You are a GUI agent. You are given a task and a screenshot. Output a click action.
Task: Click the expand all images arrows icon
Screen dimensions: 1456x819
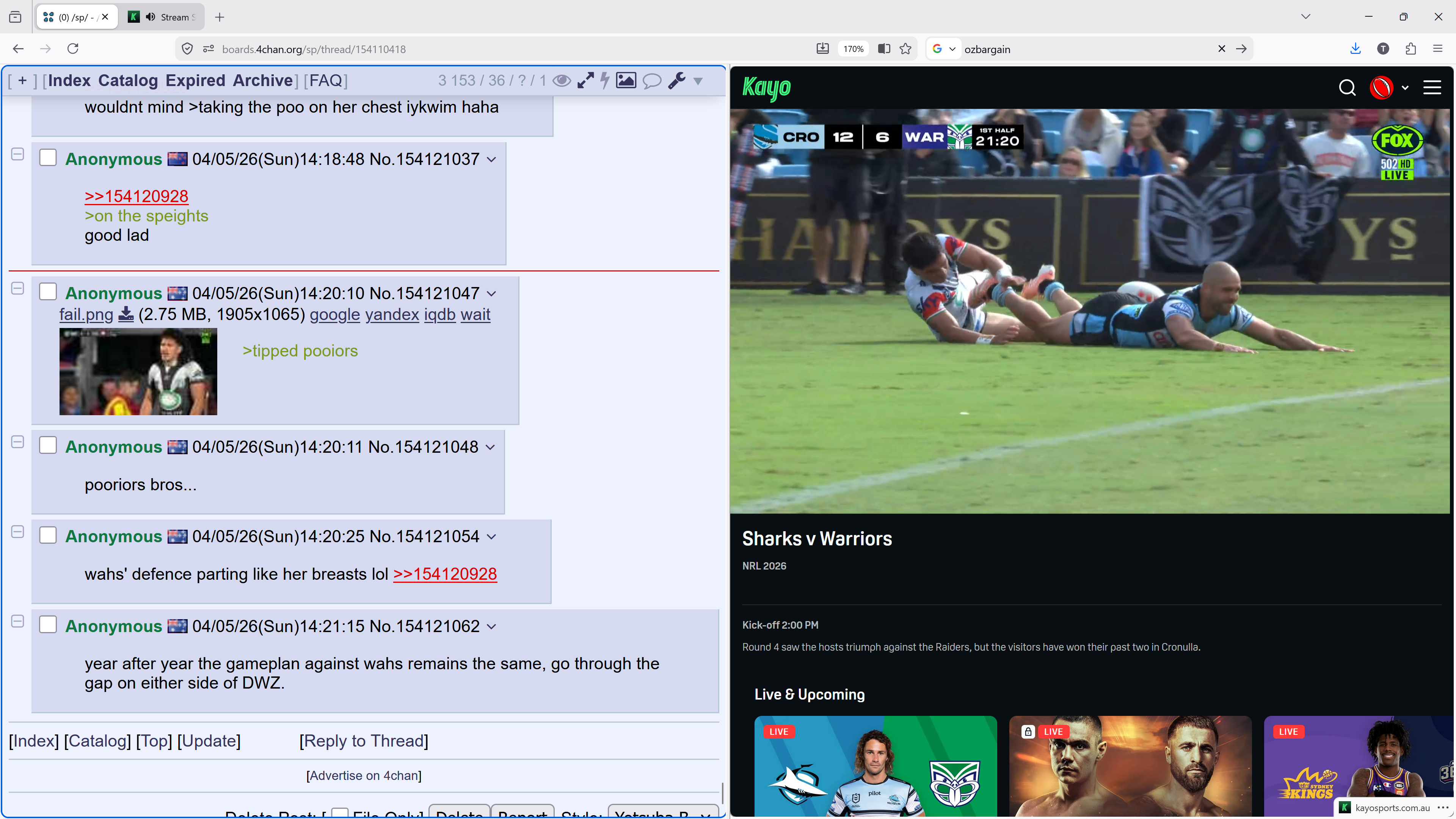585,81
